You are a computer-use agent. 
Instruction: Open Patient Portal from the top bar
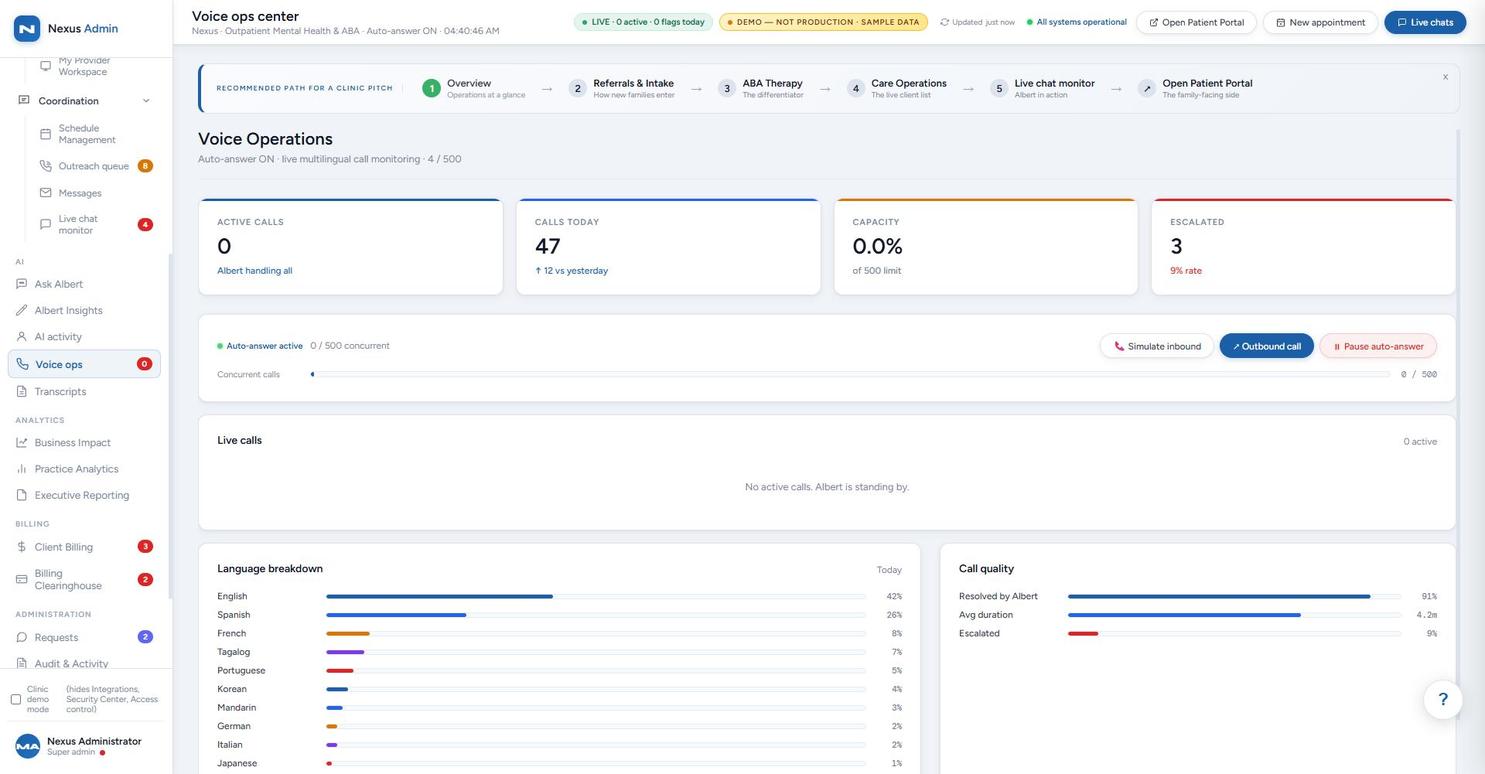point(1196,22)
